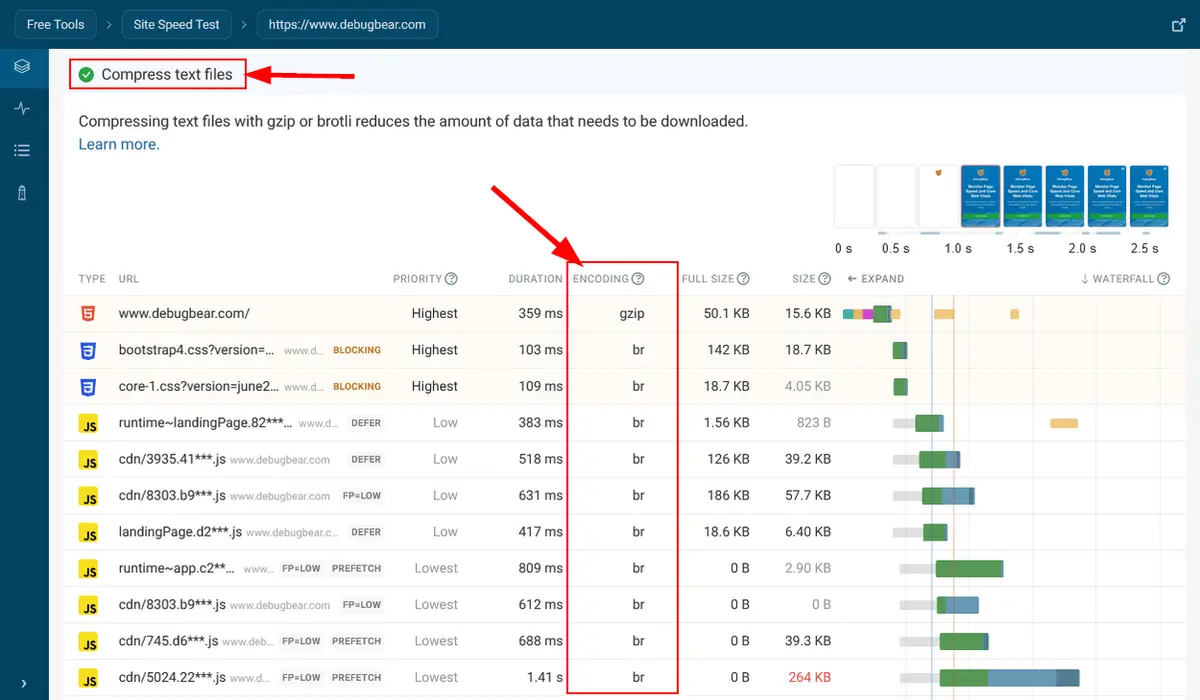
Task: Click the https://www.debugbear.com breadcrumb
Action: (x=347, y=24)
